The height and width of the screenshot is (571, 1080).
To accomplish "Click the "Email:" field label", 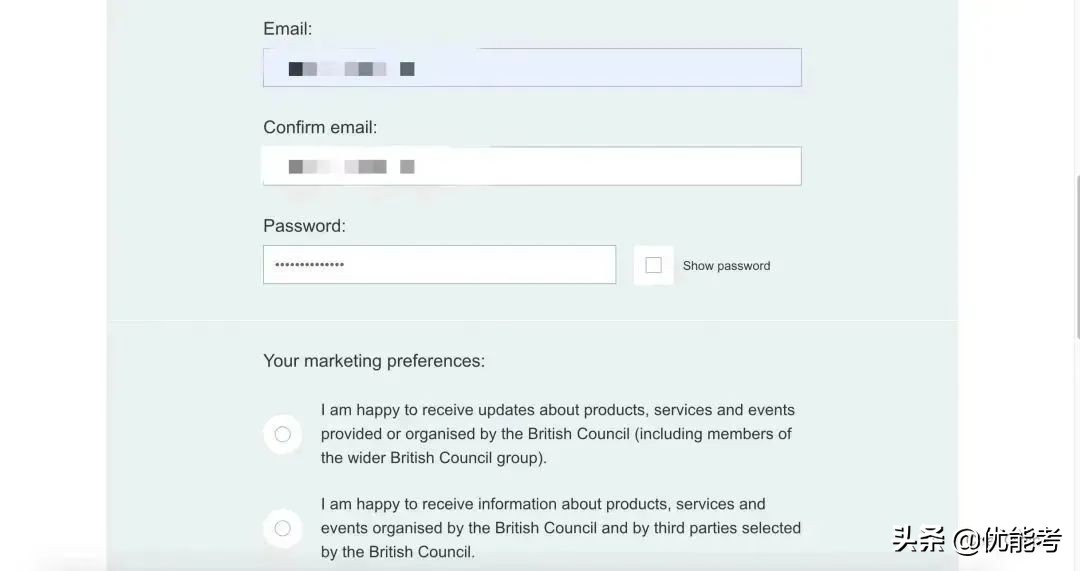I will coord(288,29).
